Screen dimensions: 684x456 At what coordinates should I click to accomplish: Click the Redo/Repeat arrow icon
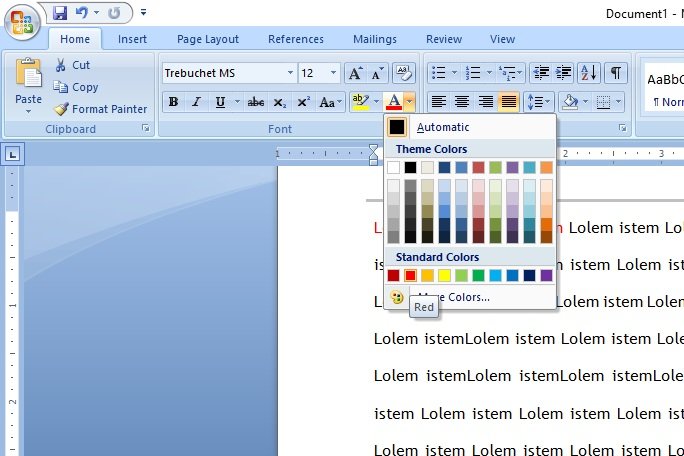click(x=114, y=13)
